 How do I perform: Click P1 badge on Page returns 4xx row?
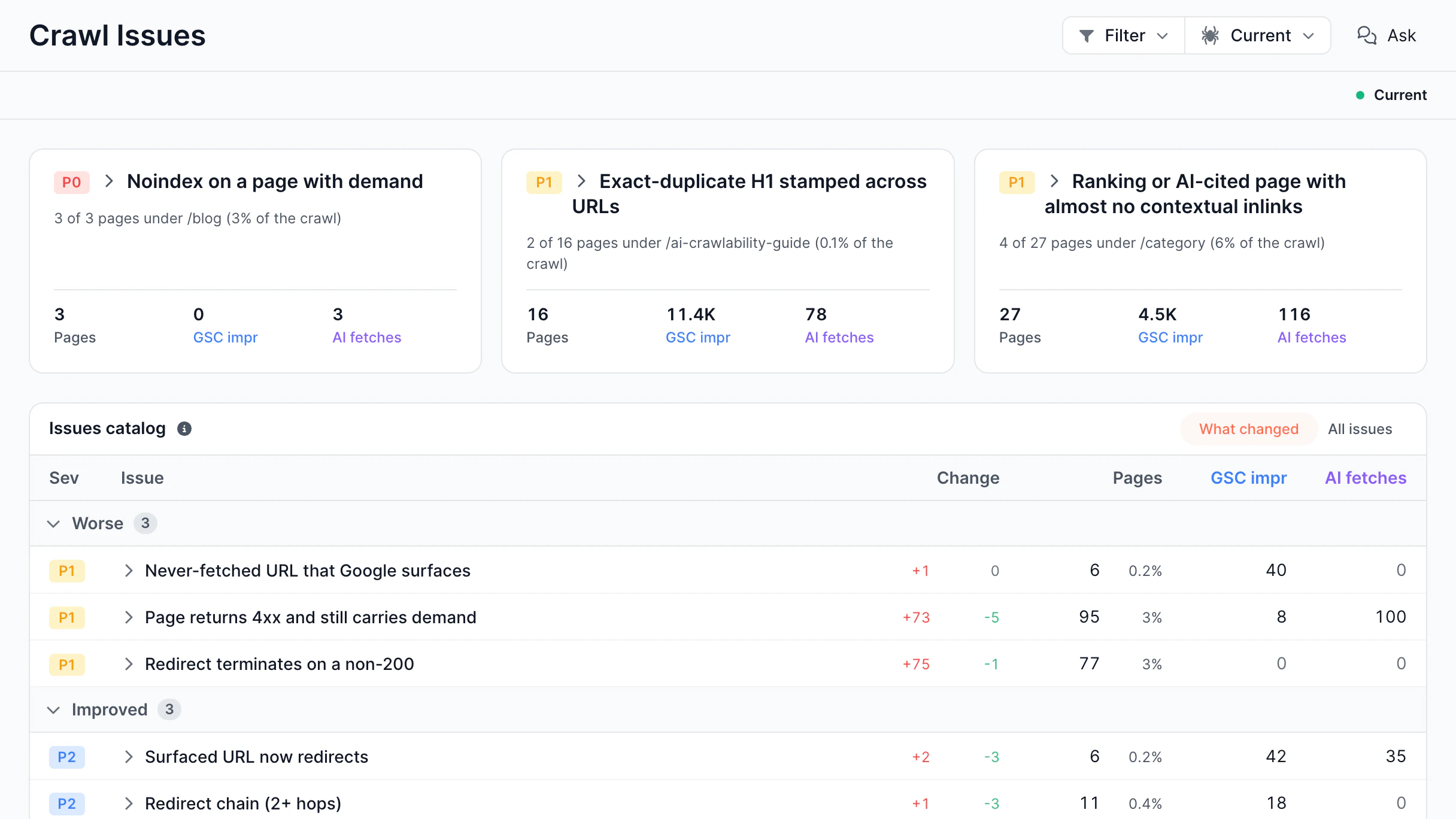pos(67,617)
